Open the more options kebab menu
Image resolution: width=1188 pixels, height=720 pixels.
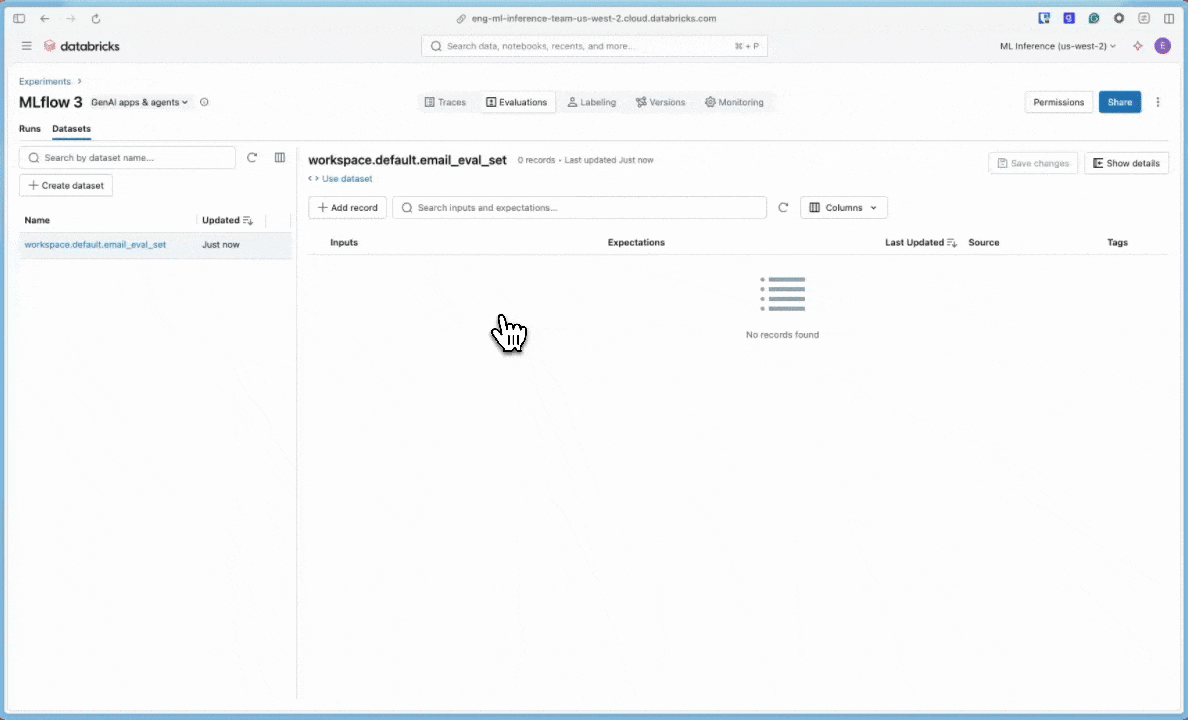(x=1158, y=102)
